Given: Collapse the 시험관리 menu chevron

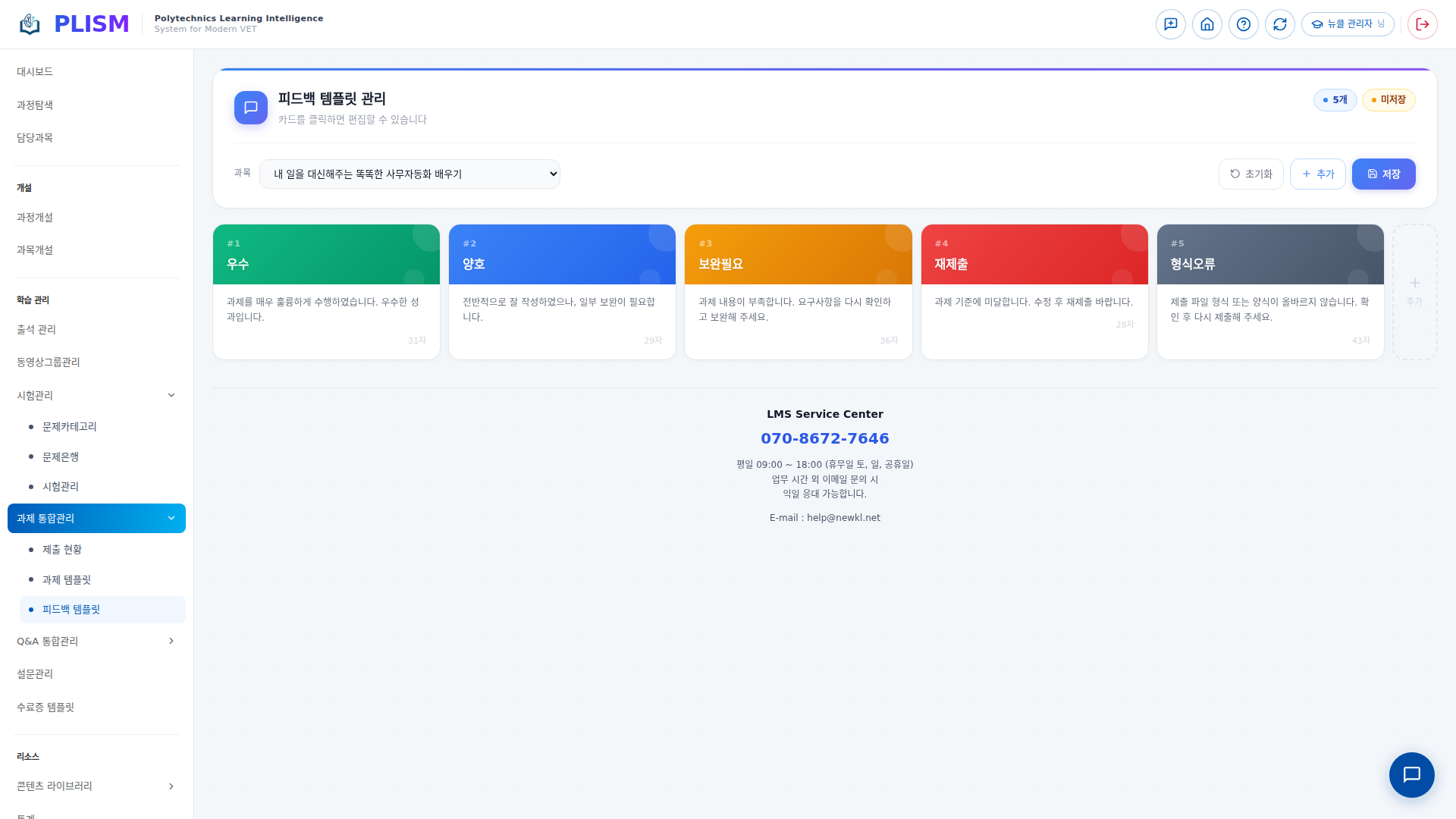Looking at the screenshot, I should (171, 395).
